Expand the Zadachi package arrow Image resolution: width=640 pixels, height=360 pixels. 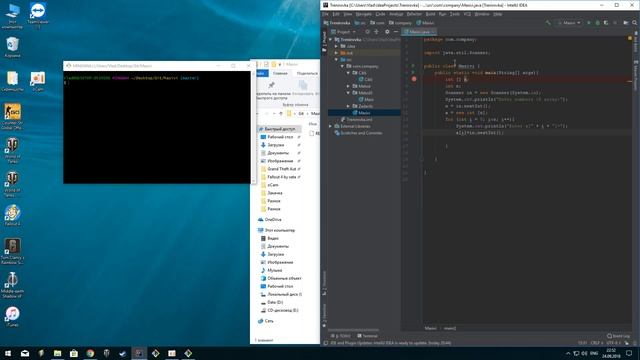pos(348,106)
